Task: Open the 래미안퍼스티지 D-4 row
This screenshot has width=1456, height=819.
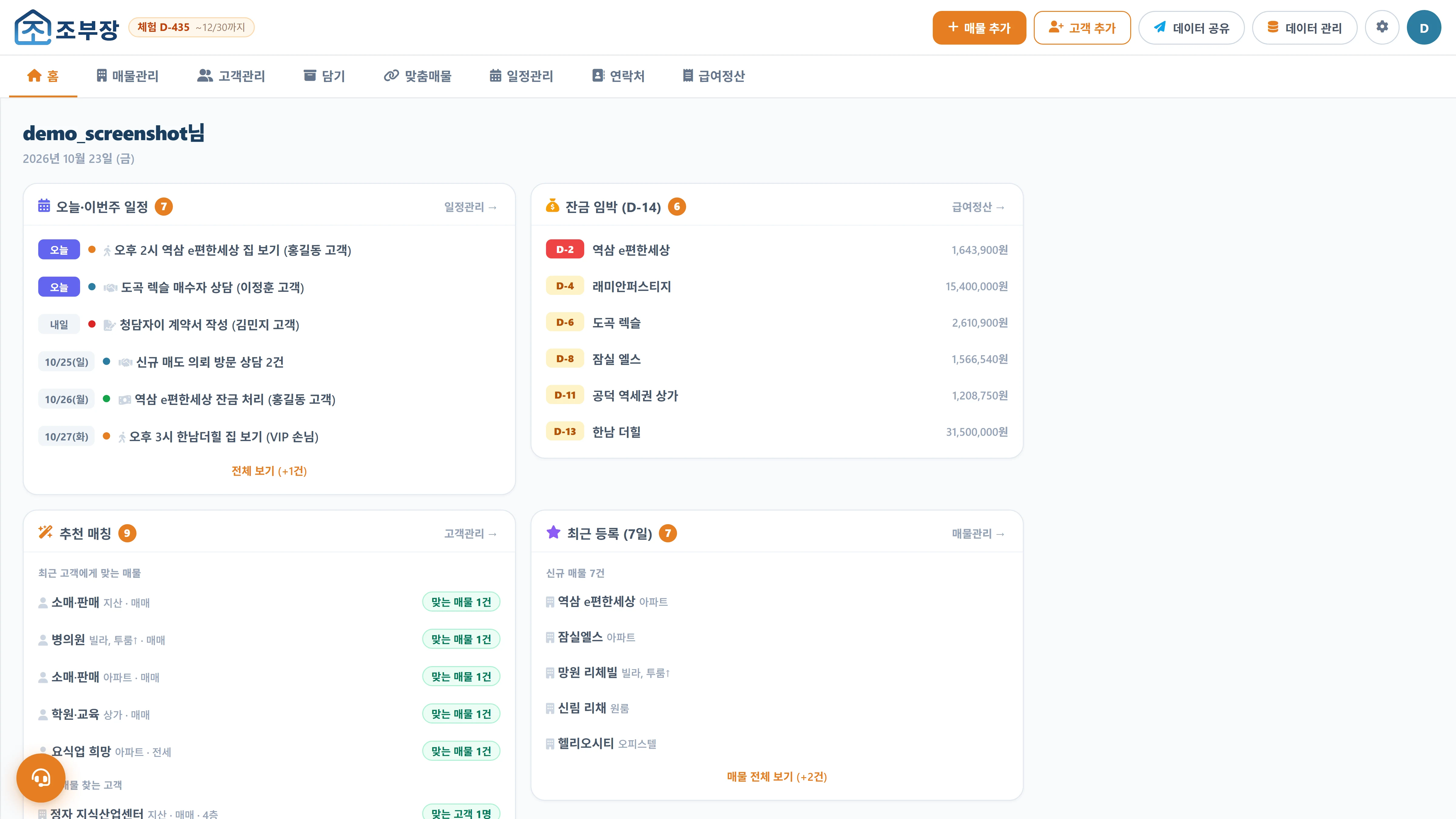Action: pos(777,286)
